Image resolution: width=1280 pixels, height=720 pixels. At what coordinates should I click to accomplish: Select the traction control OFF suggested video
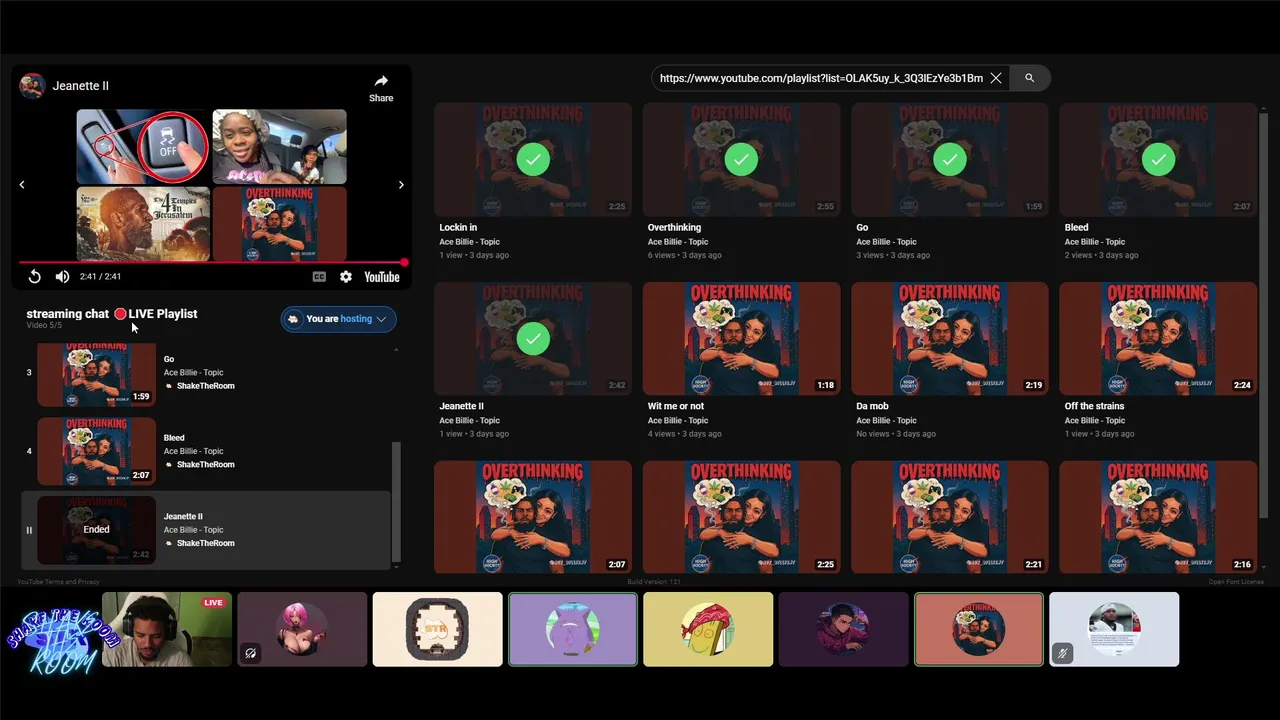tap(143, 147)
